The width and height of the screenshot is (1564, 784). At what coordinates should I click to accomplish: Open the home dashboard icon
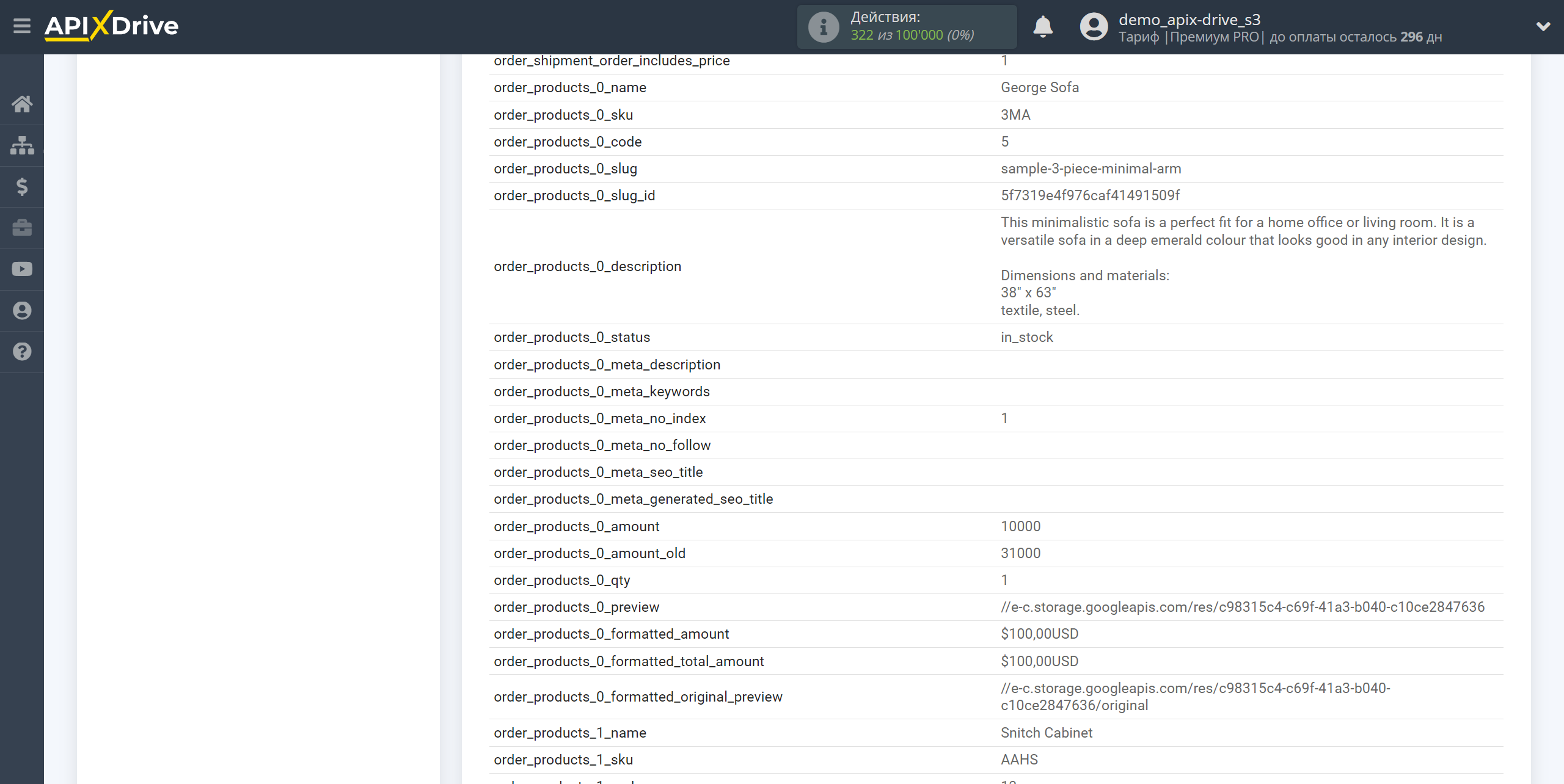[x=22, y=104]
